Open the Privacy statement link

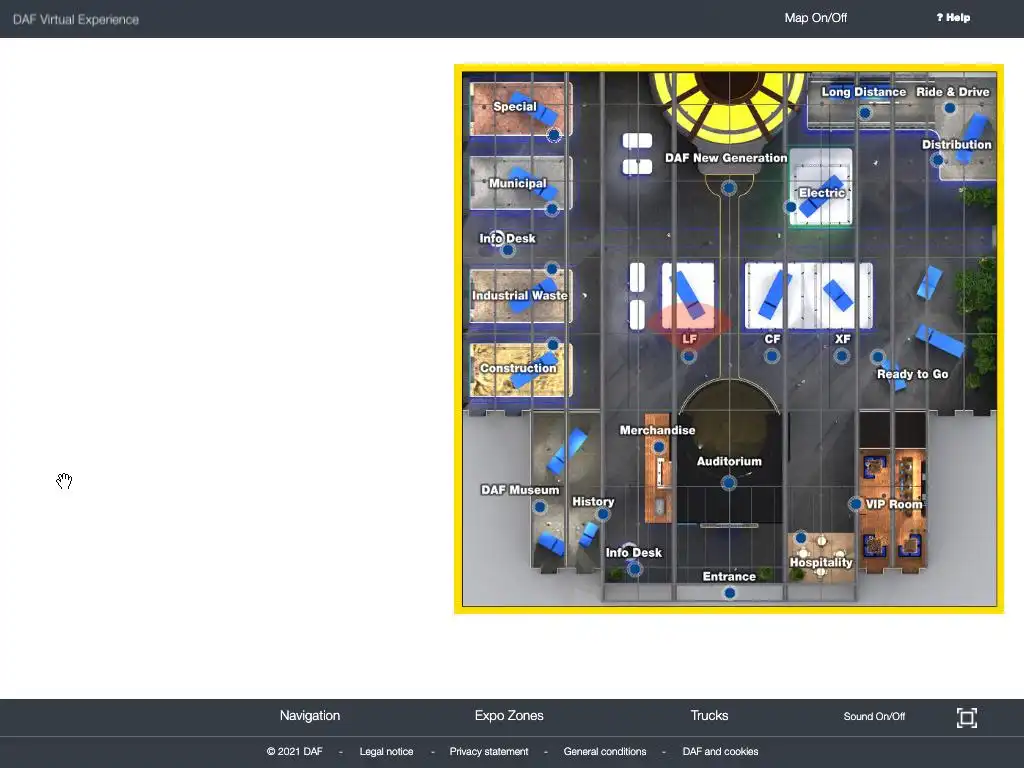pos(488,752)
